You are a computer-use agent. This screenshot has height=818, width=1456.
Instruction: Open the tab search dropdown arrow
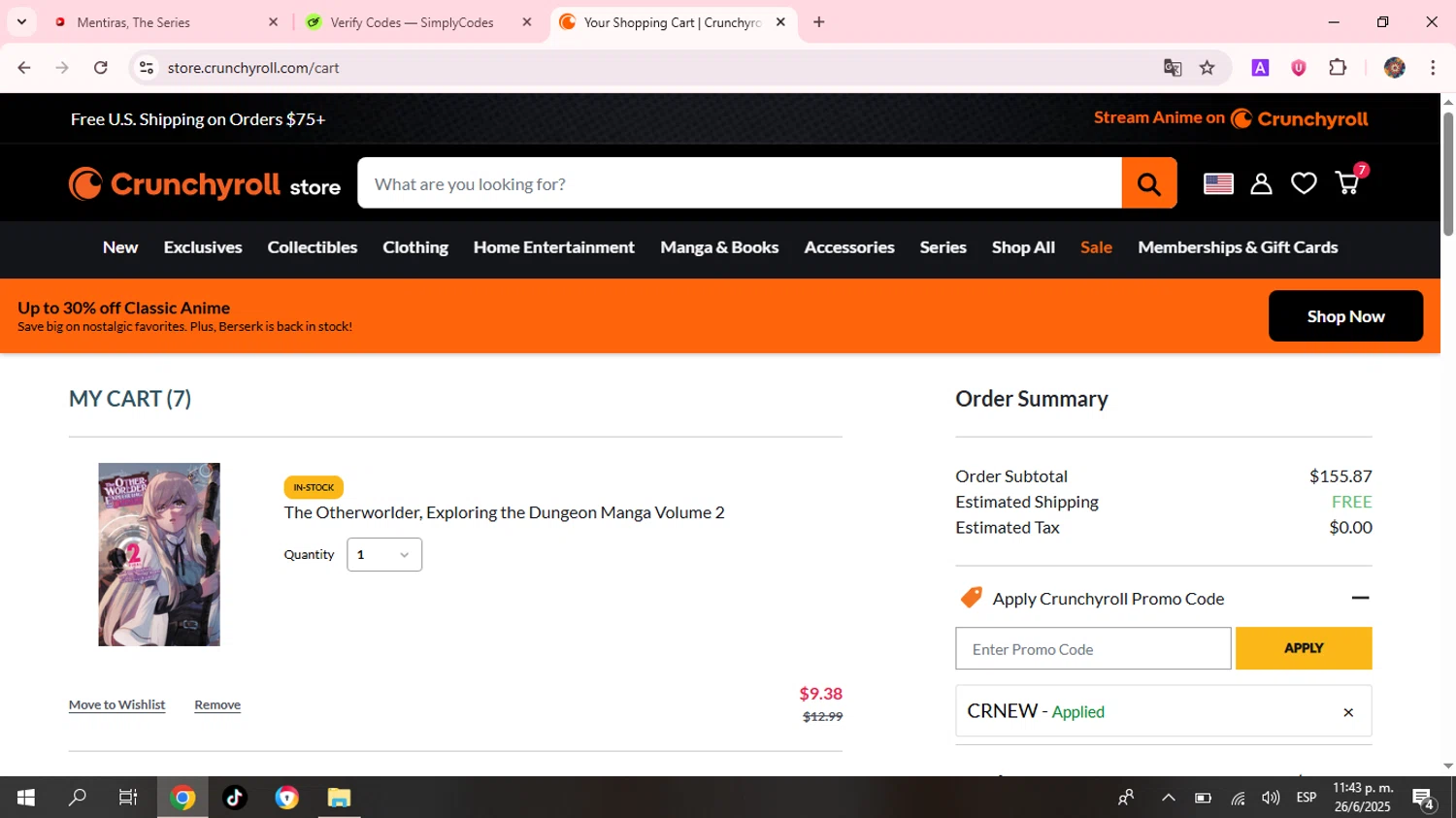point(21,21)
